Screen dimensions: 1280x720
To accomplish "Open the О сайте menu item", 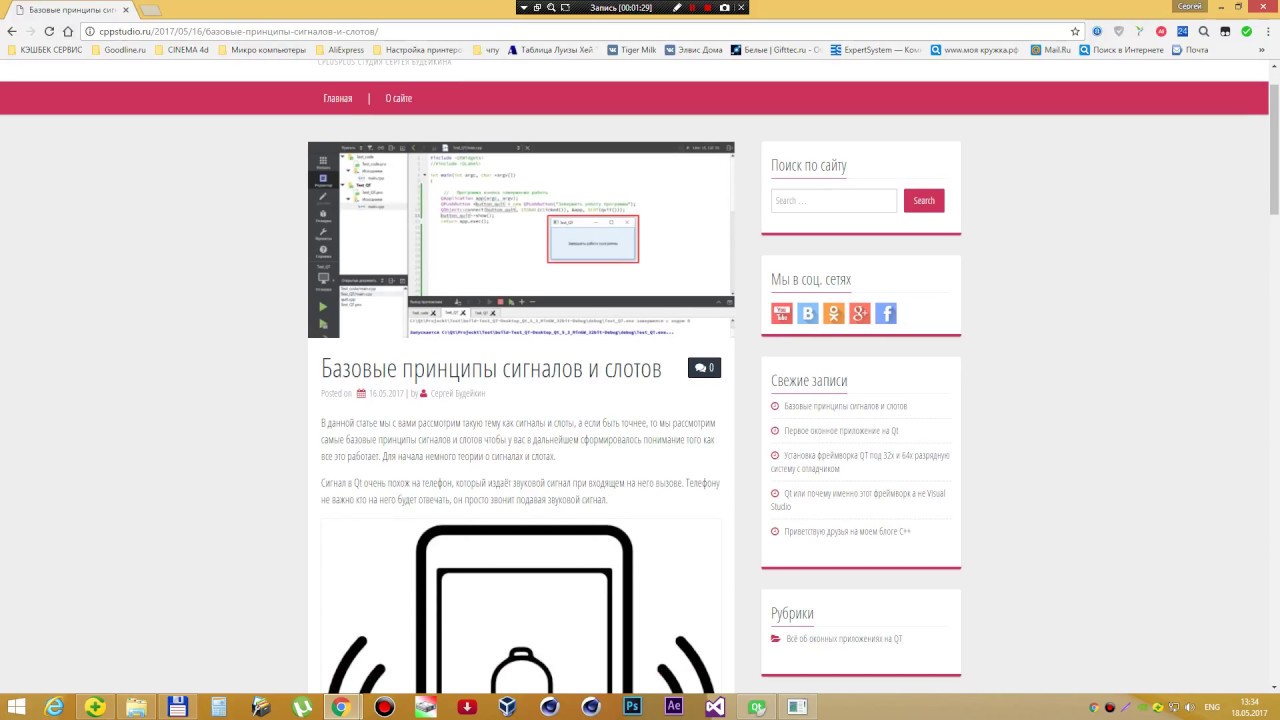I will [x=399, y=98].
